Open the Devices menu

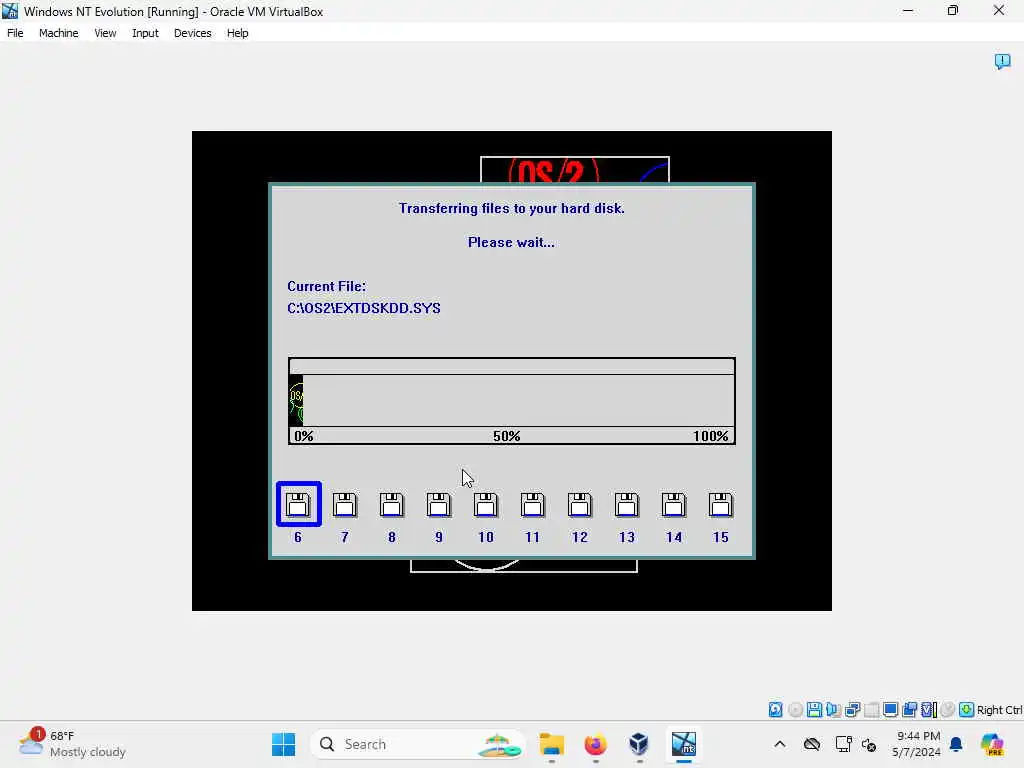pos(193,33)
